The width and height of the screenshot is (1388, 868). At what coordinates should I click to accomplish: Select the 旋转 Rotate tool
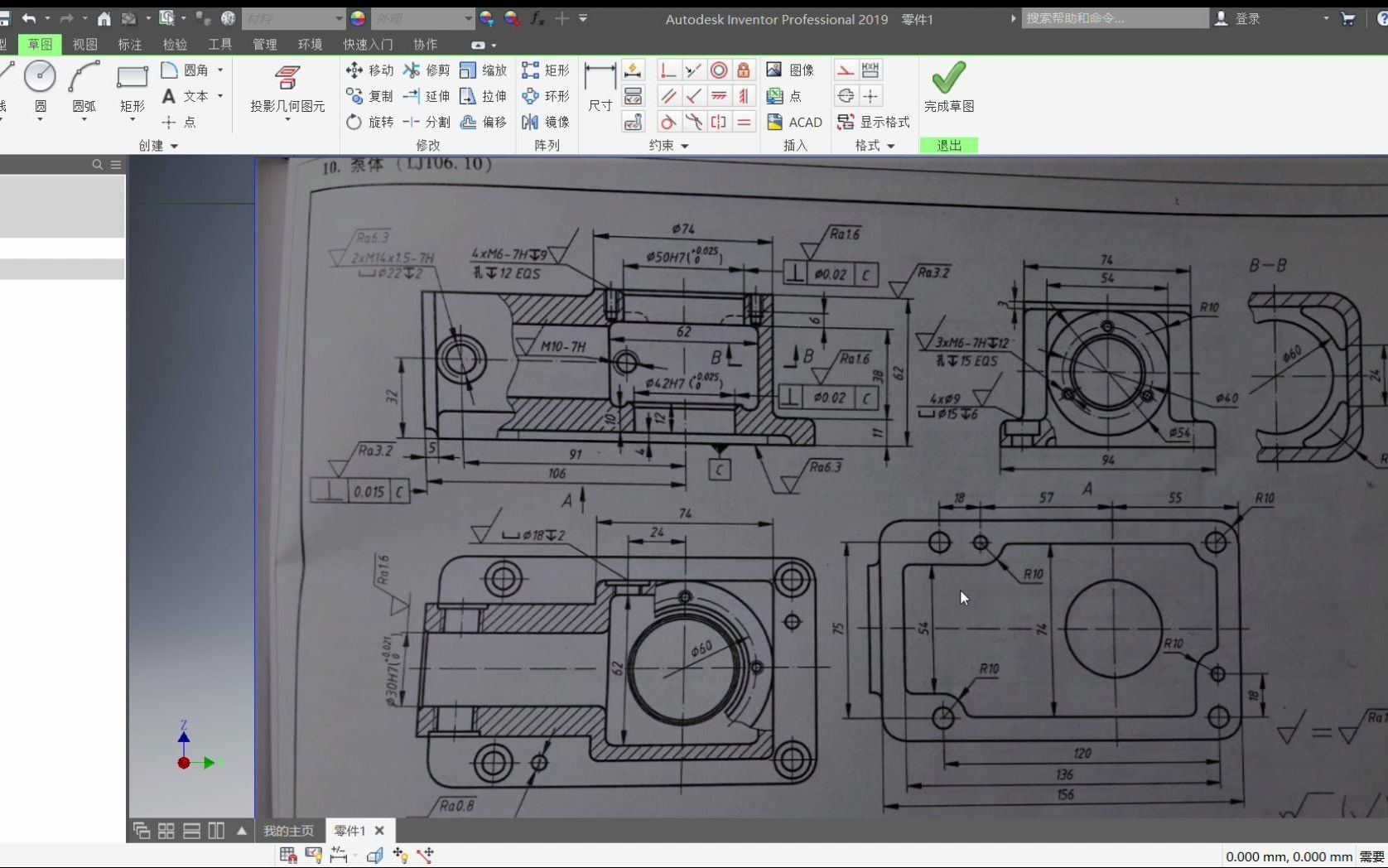pyautogui.click(x=369, y=122)
